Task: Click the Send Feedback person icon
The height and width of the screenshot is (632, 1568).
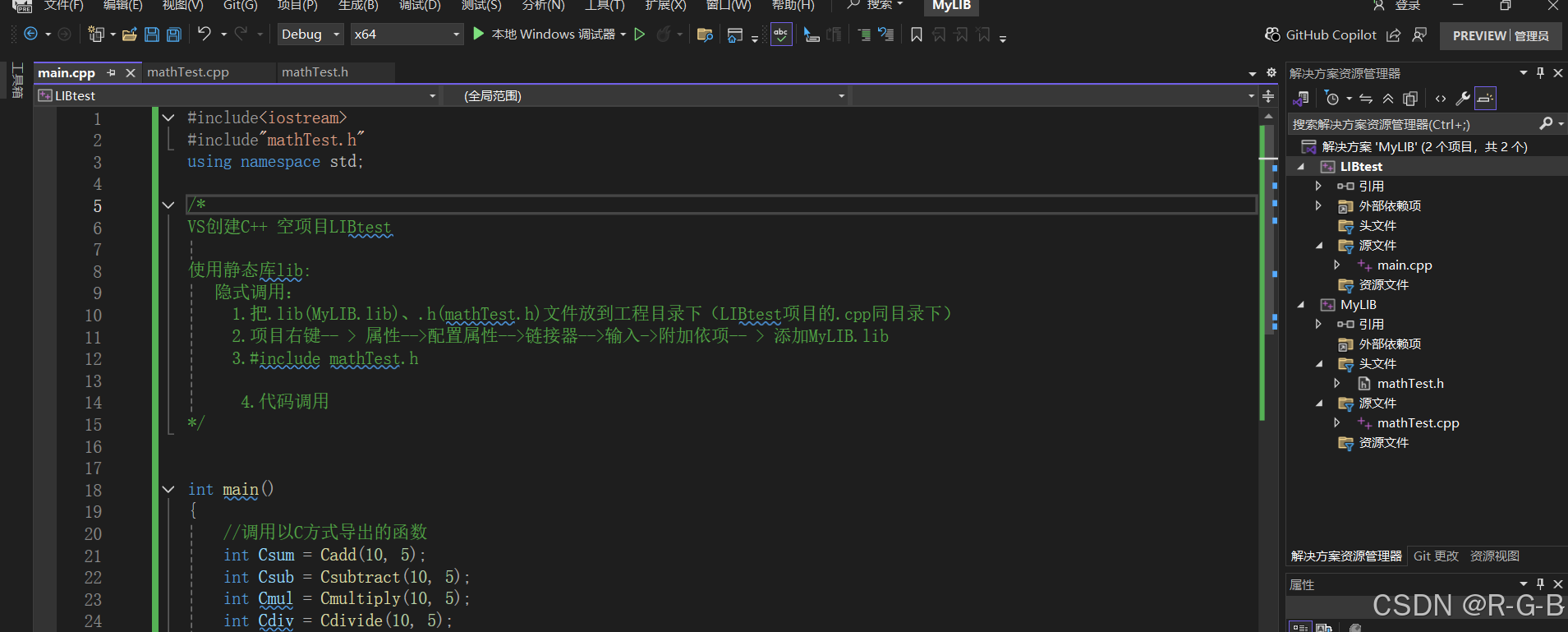Action: 1419,35
